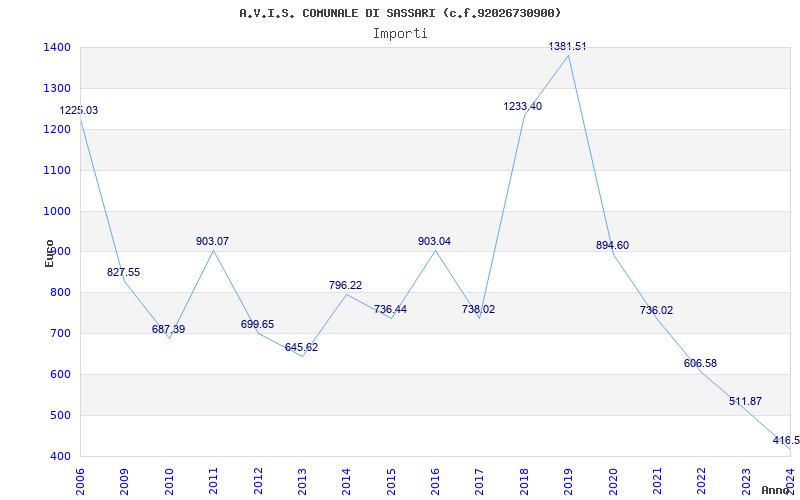Click the 1233.40 data label

pos(523,107)
